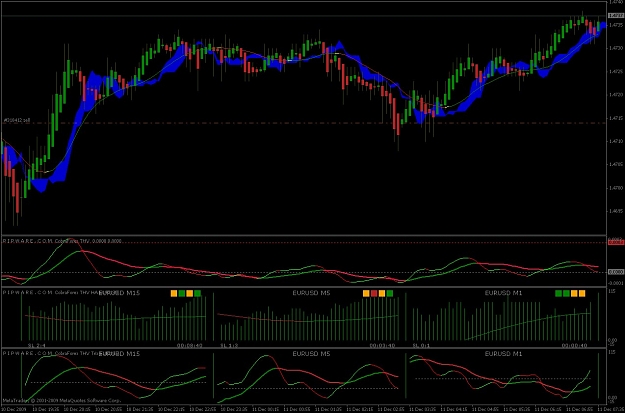Click first green square in EURUSD M1 histogram panel

pyautogui.click(x=558, y=293)
